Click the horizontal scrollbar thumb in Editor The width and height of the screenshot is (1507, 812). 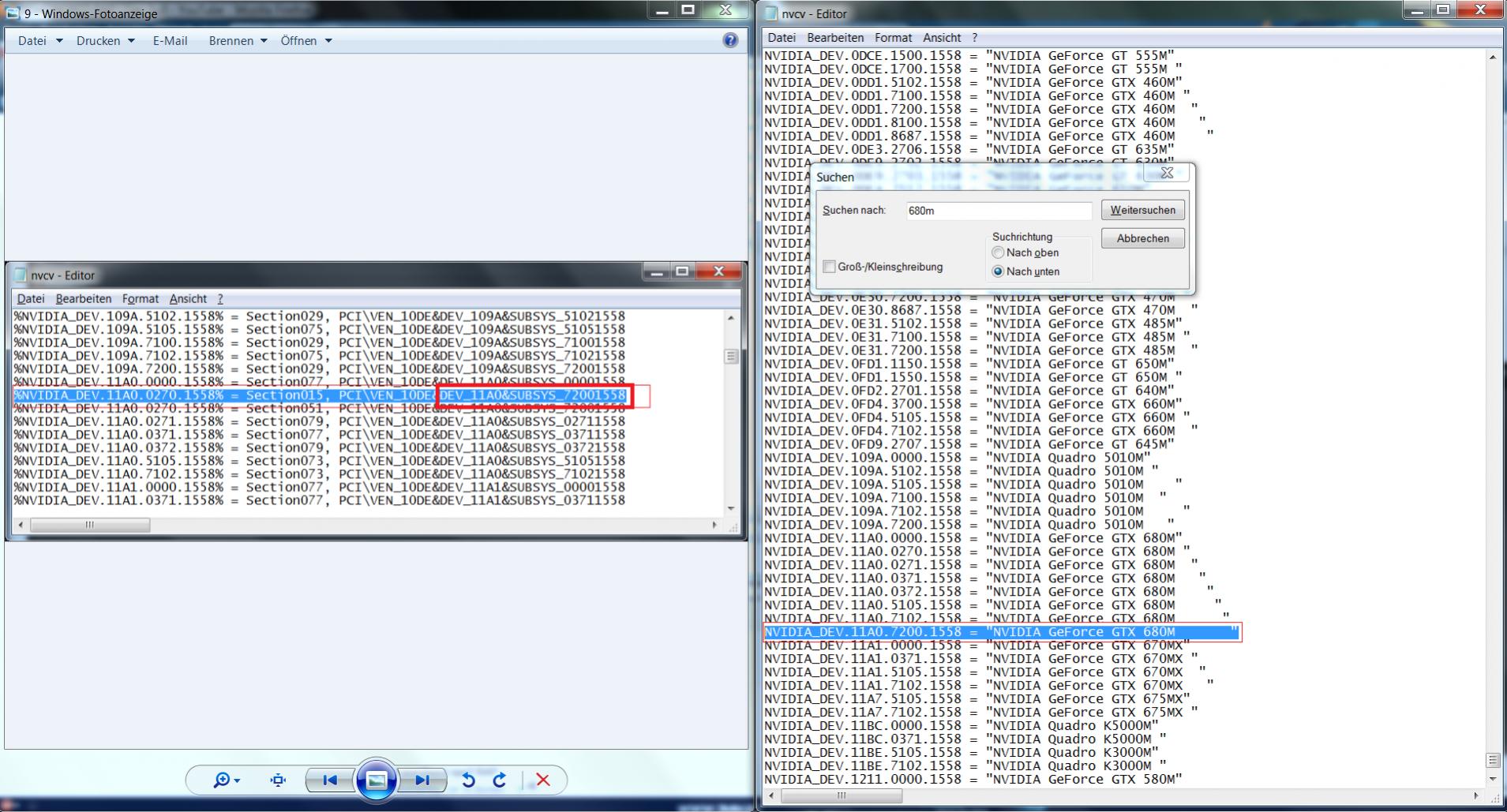[841, 795]
